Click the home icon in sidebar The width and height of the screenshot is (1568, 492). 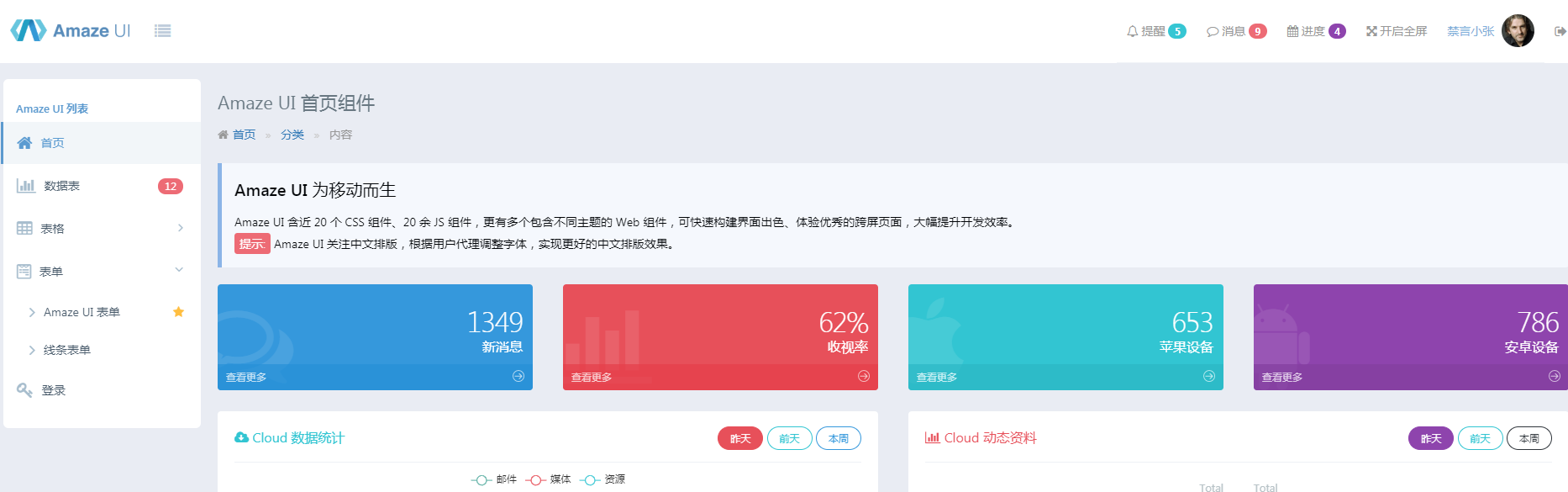pyautogui.click(x=25, y=143)
